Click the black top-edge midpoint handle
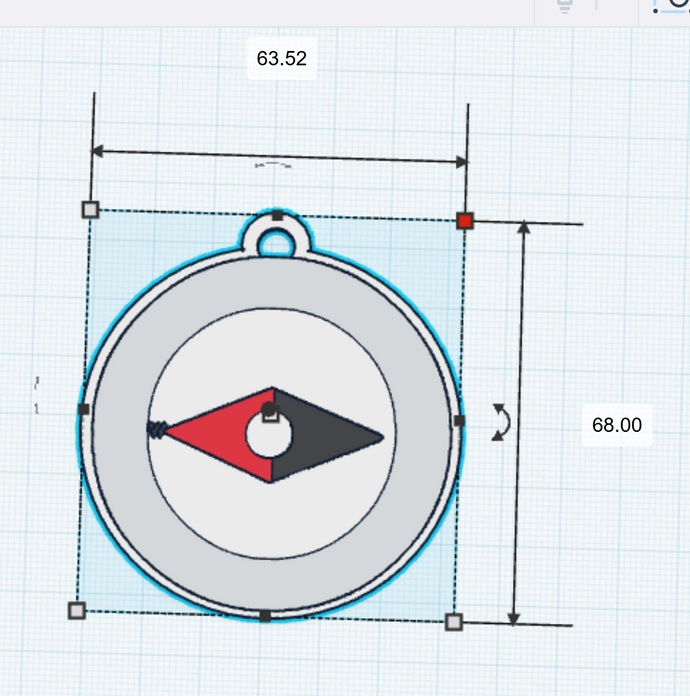Image resolution: width=690 pixels, height=696 pixels. (277, 215)
